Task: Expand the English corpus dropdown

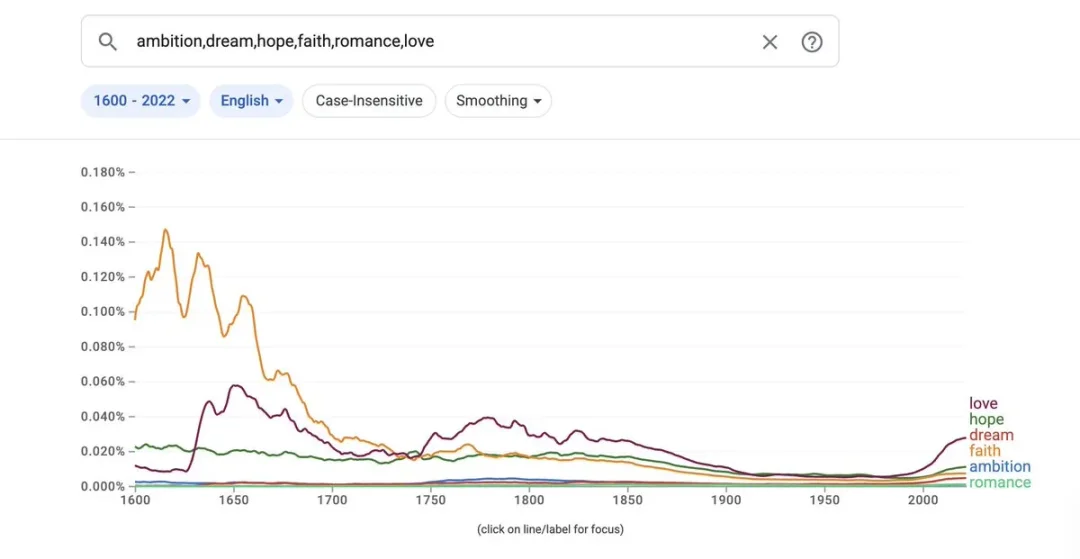Action: 251,101
